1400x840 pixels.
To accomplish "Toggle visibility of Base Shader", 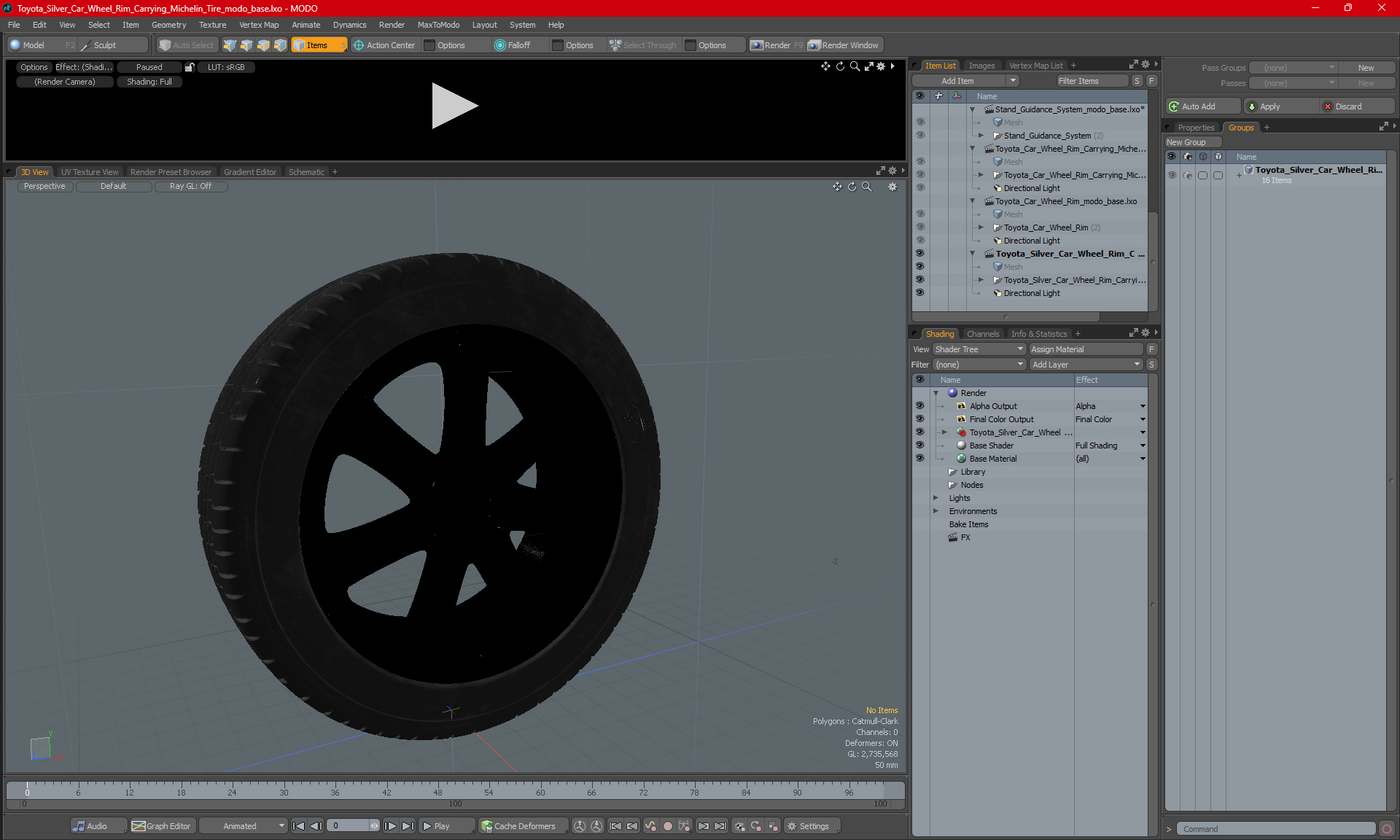I will coord(919,446).
